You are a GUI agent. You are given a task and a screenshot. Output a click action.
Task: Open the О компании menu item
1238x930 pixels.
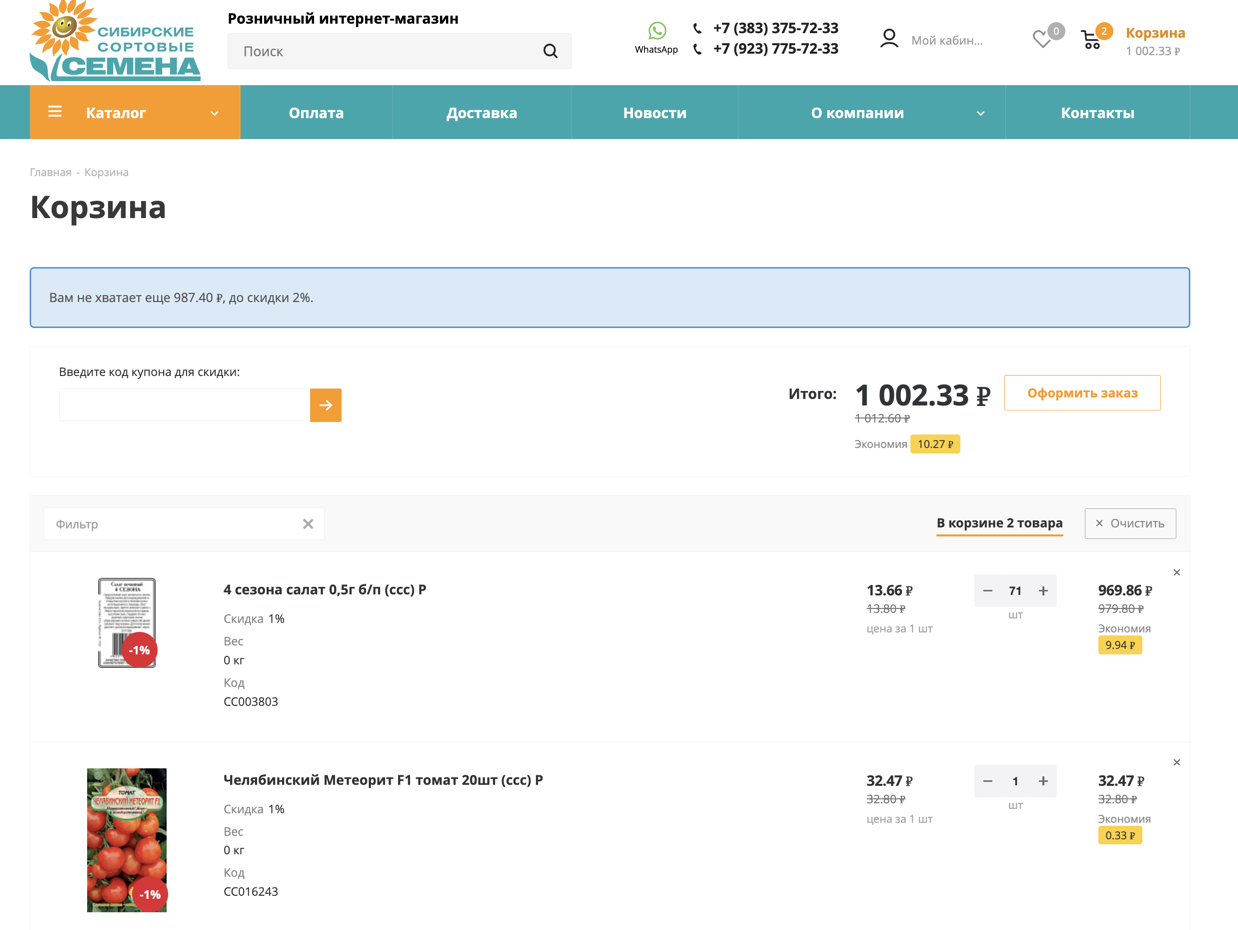(857, 113)
